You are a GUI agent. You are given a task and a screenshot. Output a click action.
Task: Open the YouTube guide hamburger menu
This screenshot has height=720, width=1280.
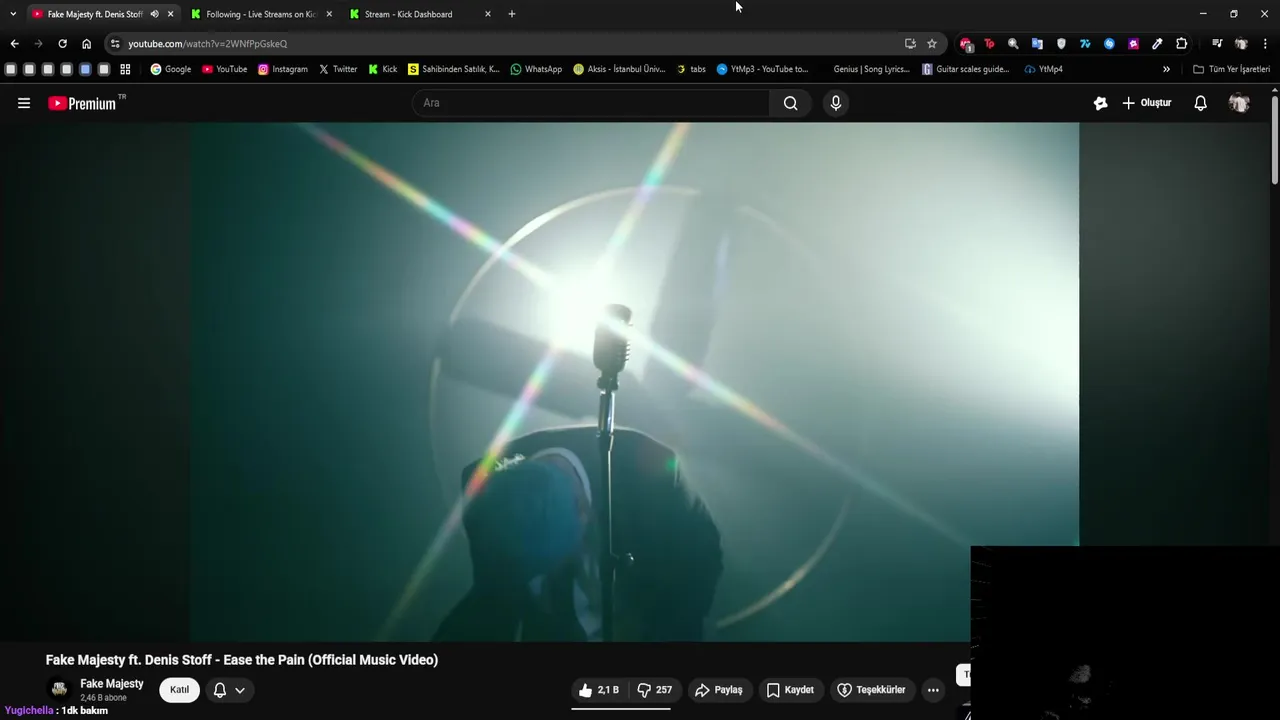24,103
